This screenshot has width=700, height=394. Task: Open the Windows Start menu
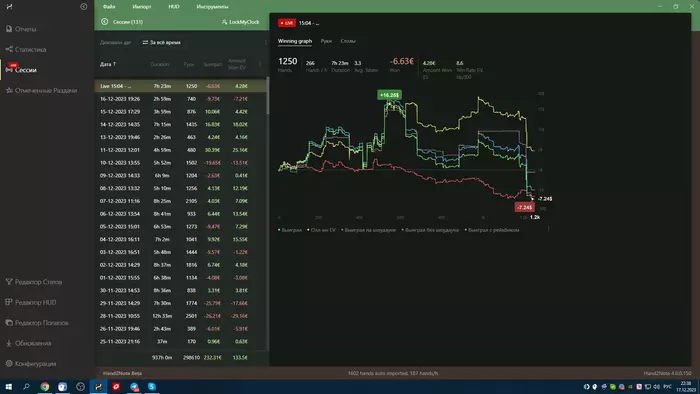8,386
